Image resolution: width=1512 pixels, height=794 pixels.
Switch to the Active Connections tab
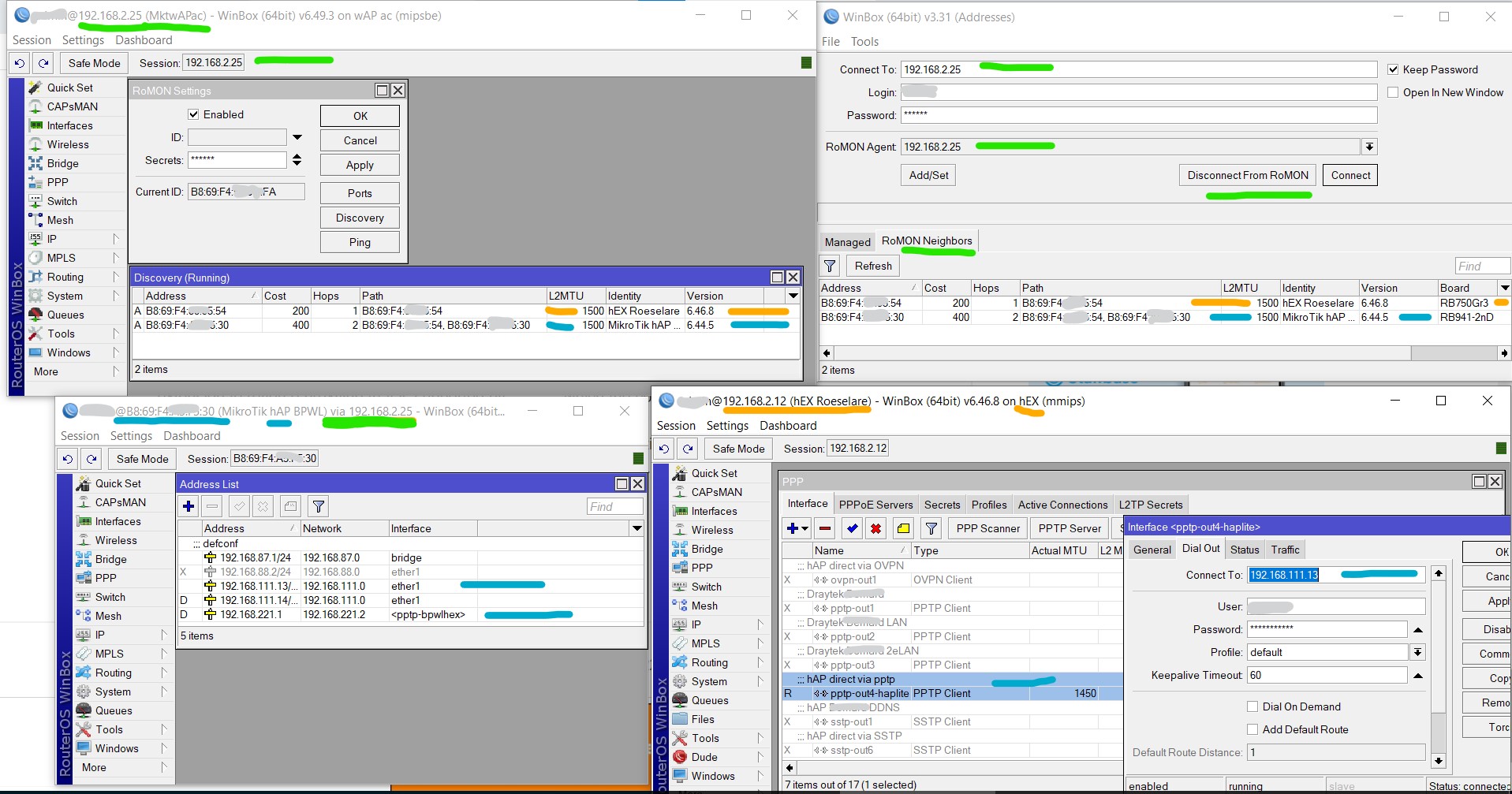click(1062, 505)
